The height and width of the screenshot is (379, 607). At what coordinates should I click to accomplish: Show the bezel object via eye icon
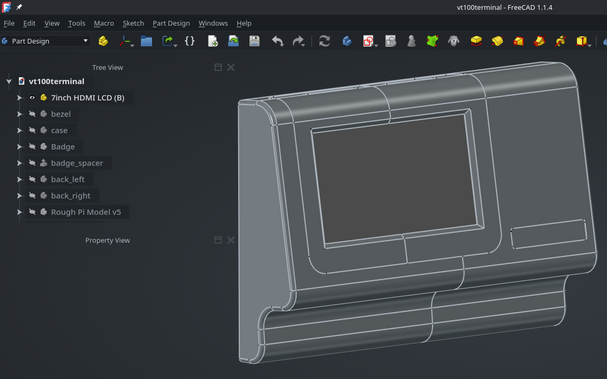click(x=32, y=114)
